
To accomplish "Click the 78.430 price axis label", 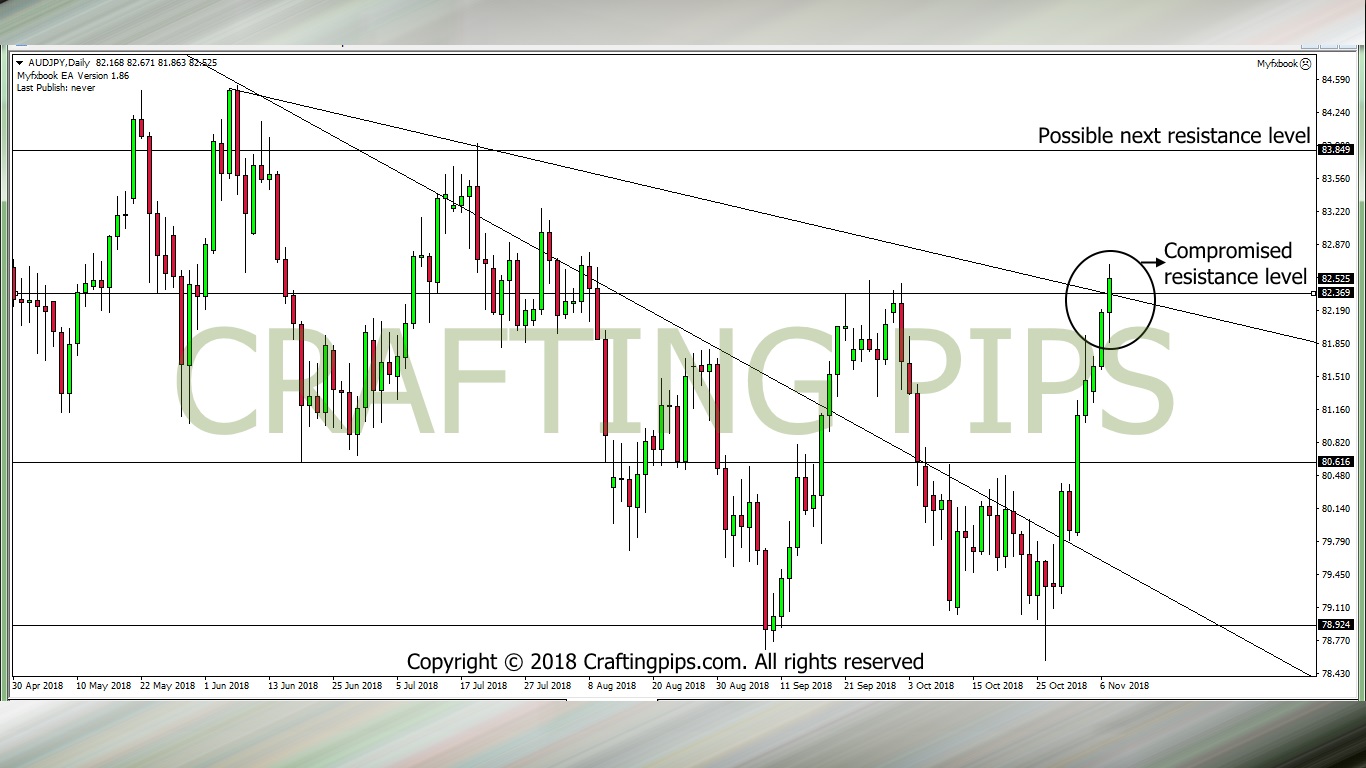I will [1336, 674].
